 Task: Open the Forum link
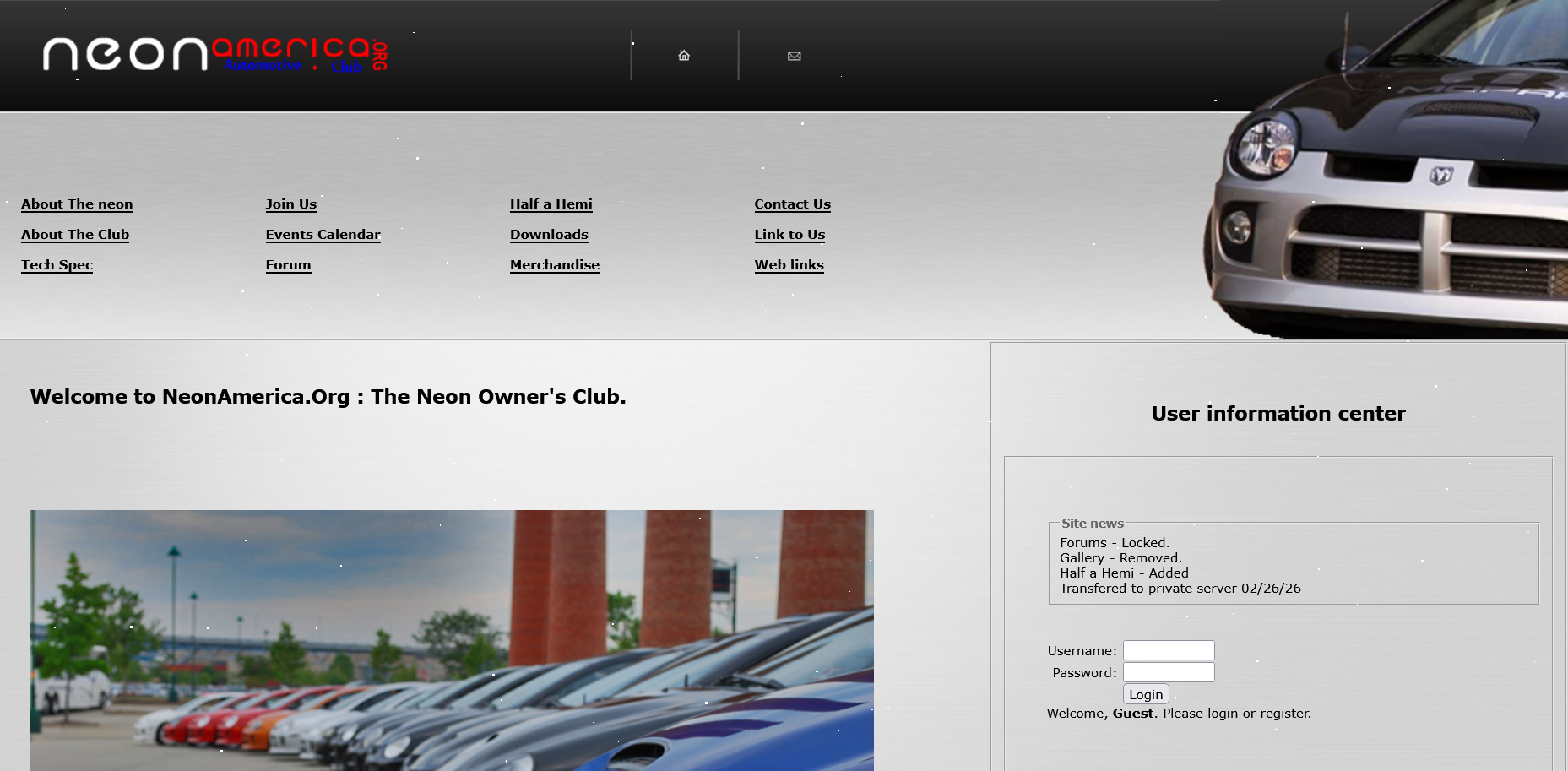(x=289, y=265)
